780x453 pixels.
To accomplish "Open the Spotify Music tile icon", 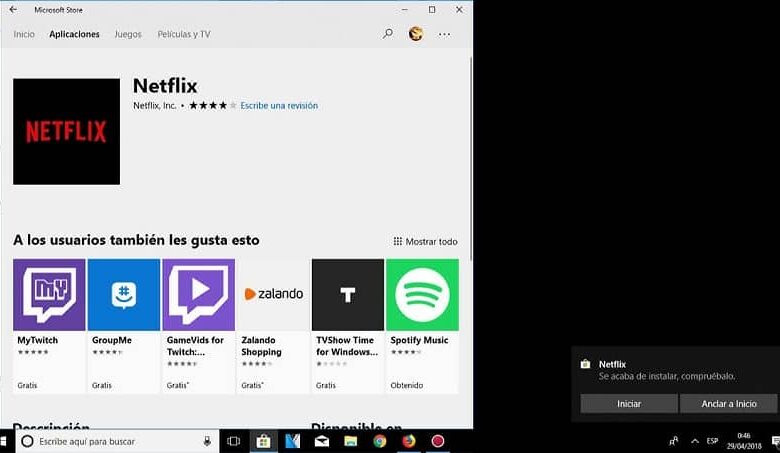I will click(x=422, y=294).
